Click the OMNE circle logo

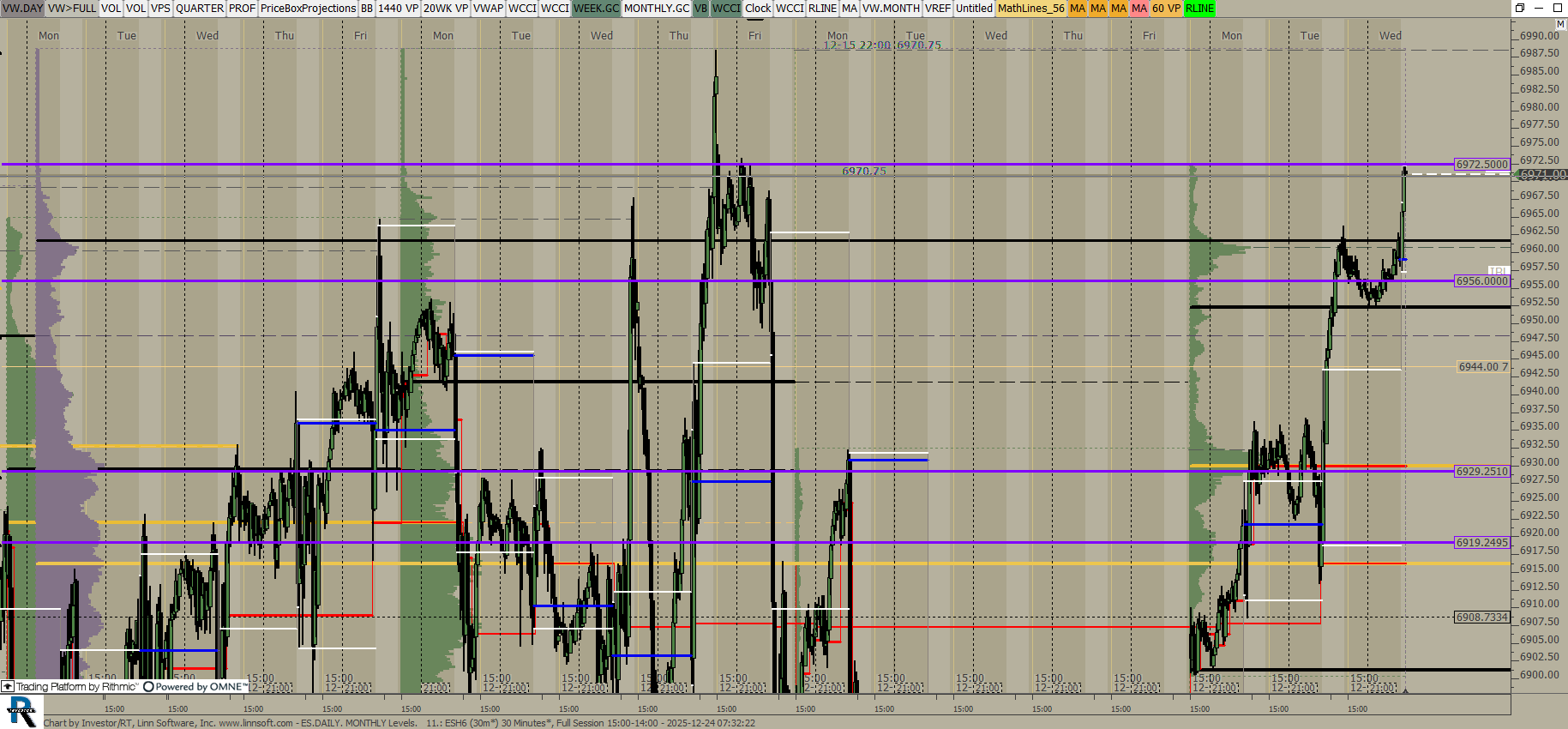point(148,687)
